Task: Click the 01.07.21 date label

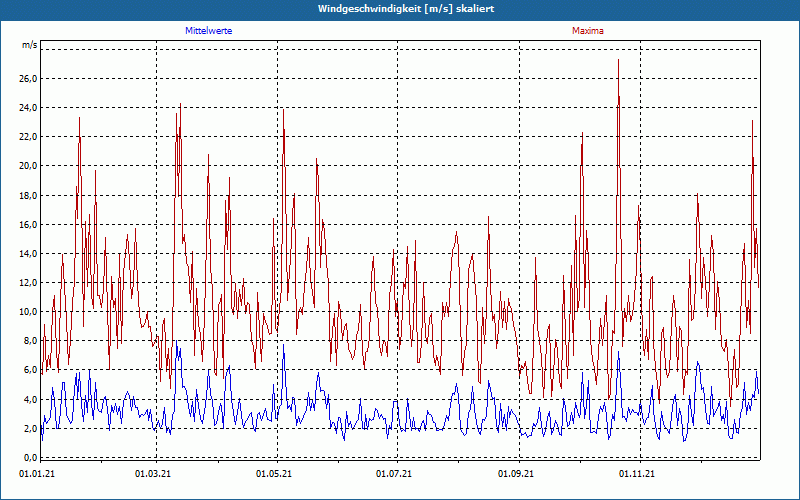Action: (394, 474)
